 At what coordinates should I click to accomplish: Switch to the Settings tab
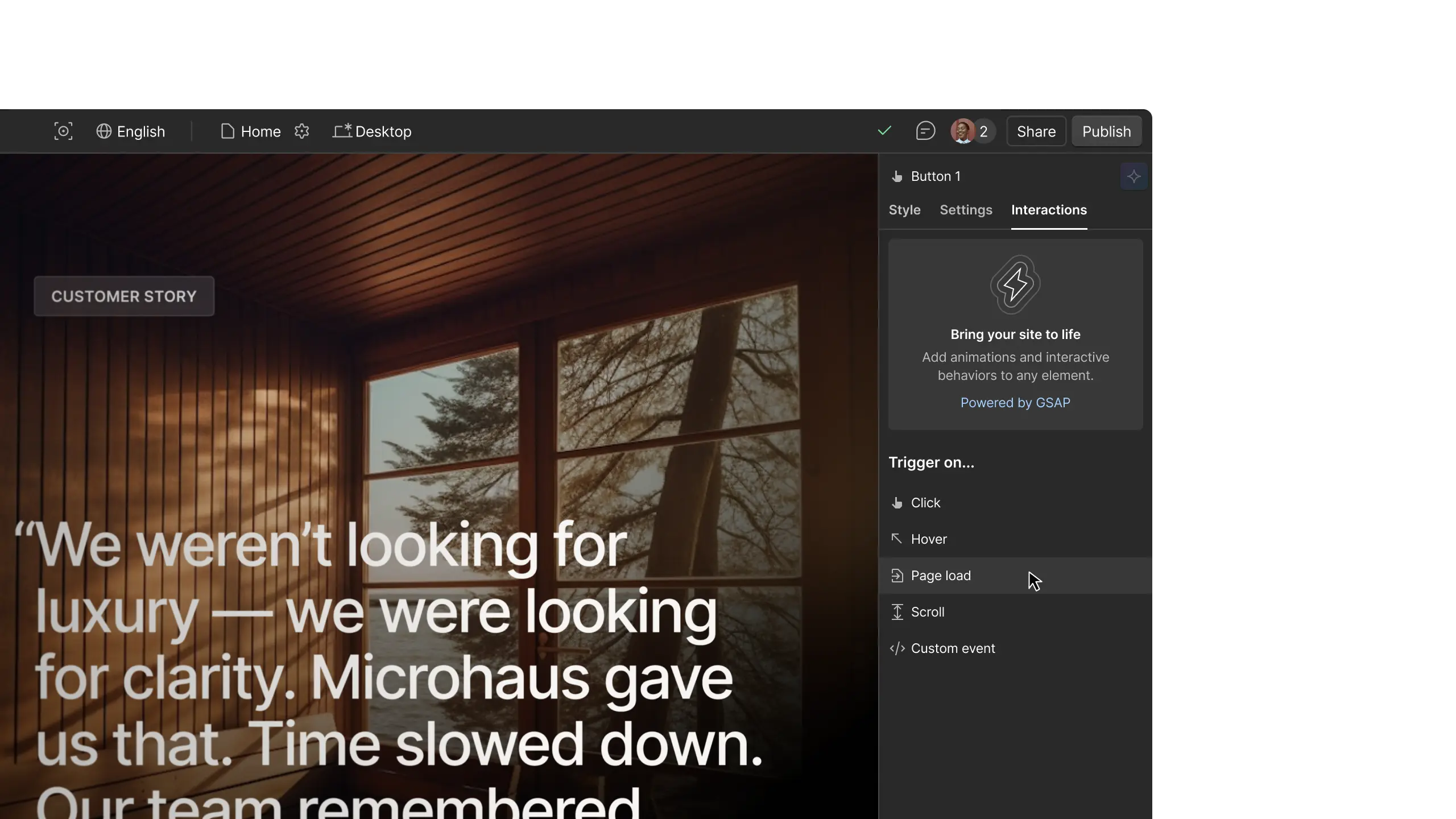[966, 210]
